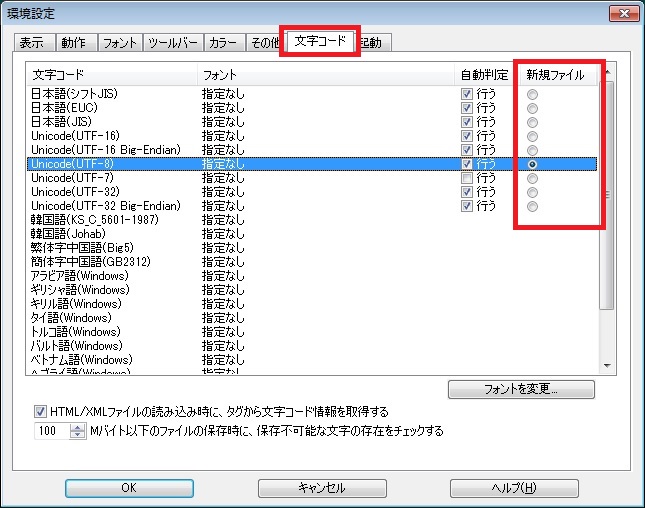Click the フォントを変更... button
The width and height of the screenshot is (645, 508).
[521, 389]
